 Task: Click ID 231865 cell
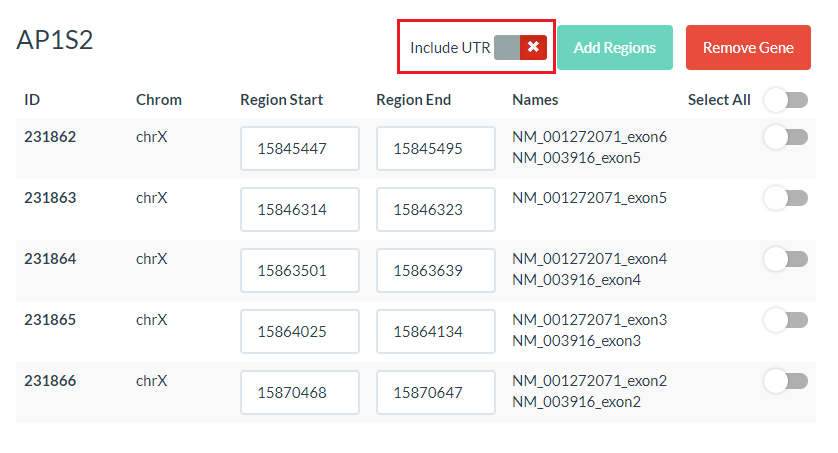50,319
